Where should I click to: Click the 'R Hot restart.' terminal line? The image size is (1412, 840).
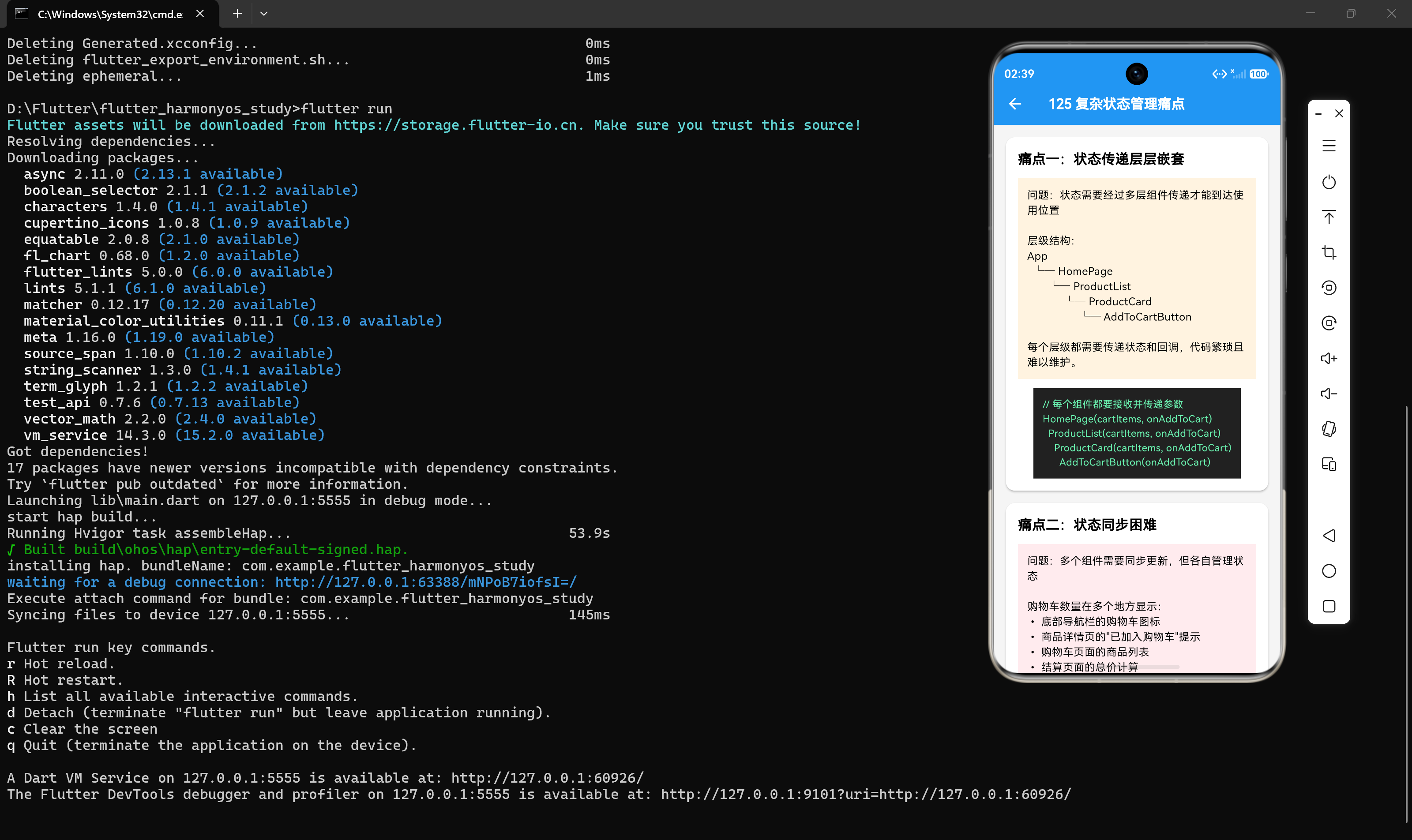[x=65, y=680]
